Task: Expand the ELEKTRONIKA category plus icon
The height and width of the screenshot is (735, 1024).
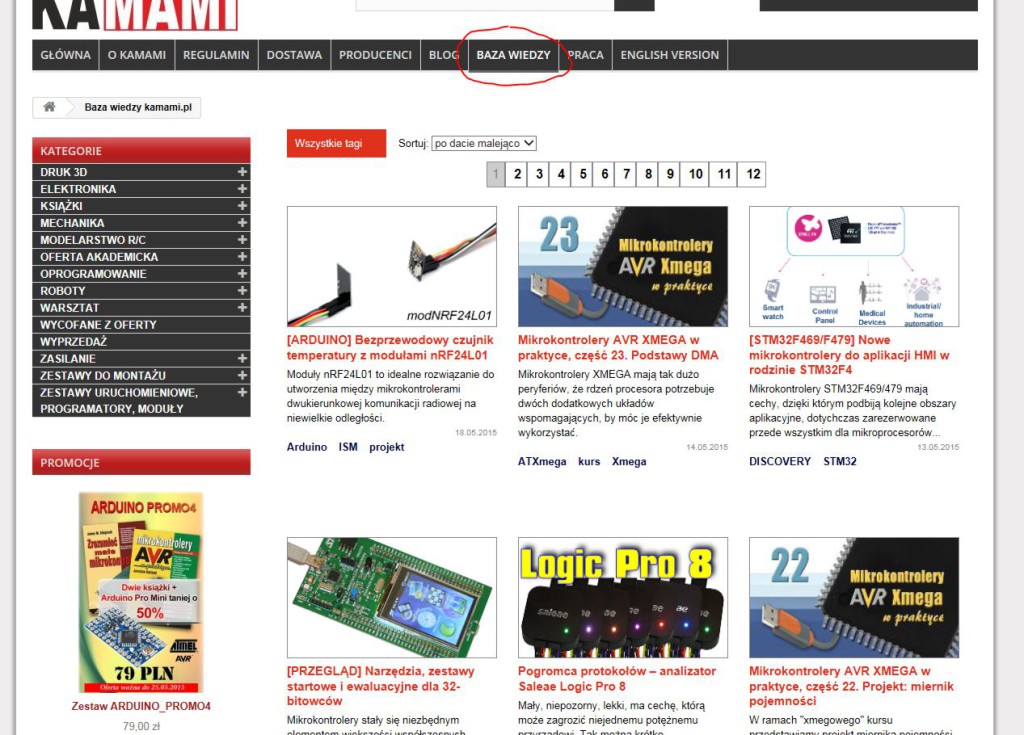Action: click(242, 189)
